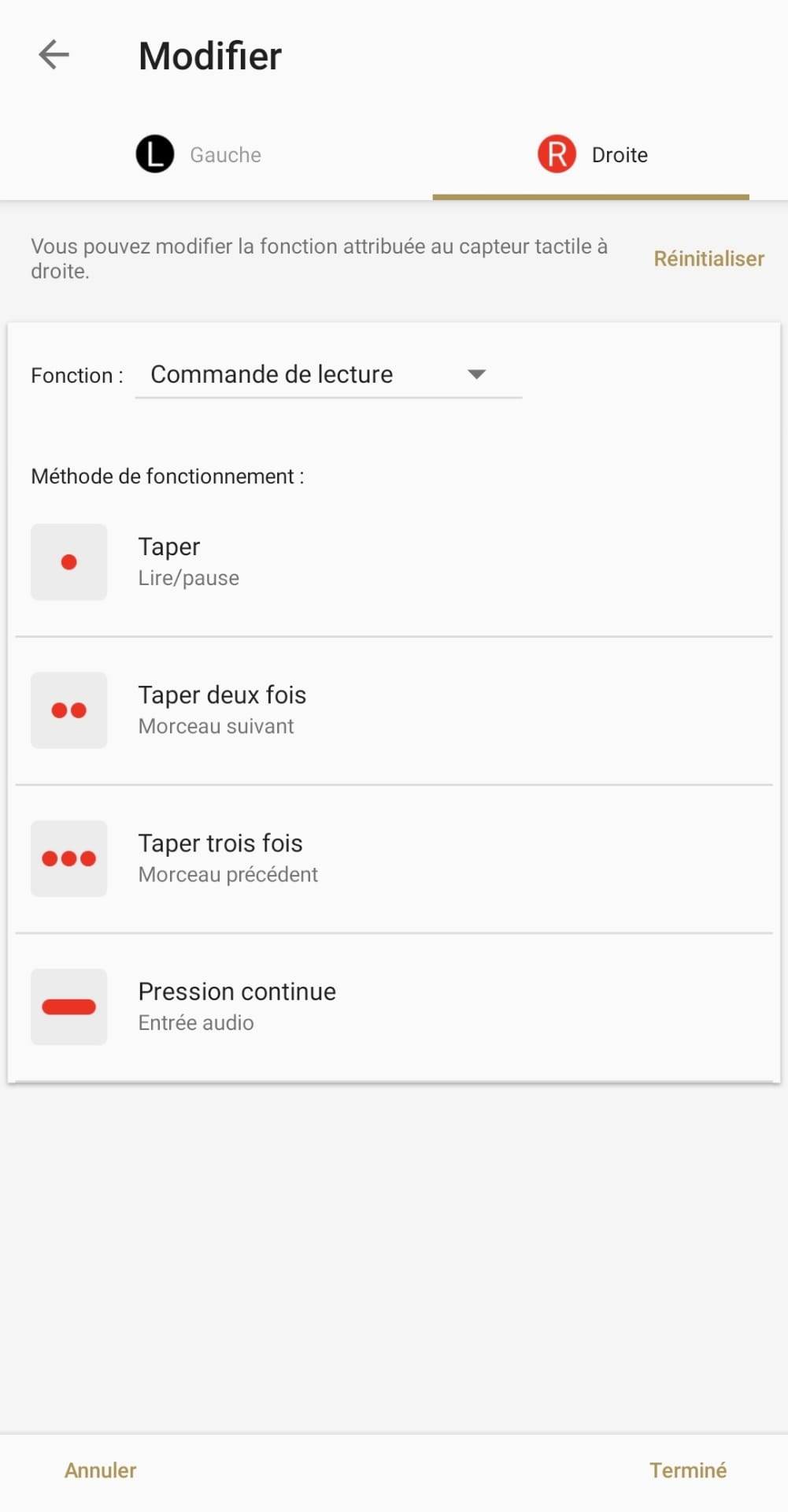This screenshot has width=788, height=1512.
Task: Open the Fonction dropdown arrow
Action: coord(476,374)
